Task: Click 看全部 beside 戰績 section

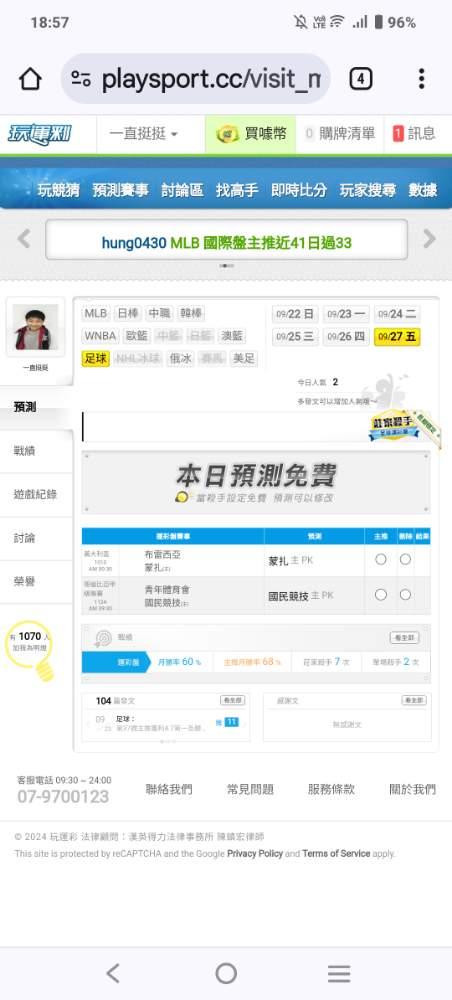Action: coord(404,638)
